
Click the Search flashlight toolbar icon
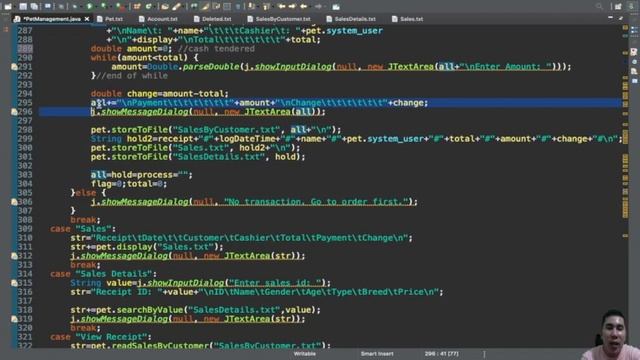click(176, 7)
